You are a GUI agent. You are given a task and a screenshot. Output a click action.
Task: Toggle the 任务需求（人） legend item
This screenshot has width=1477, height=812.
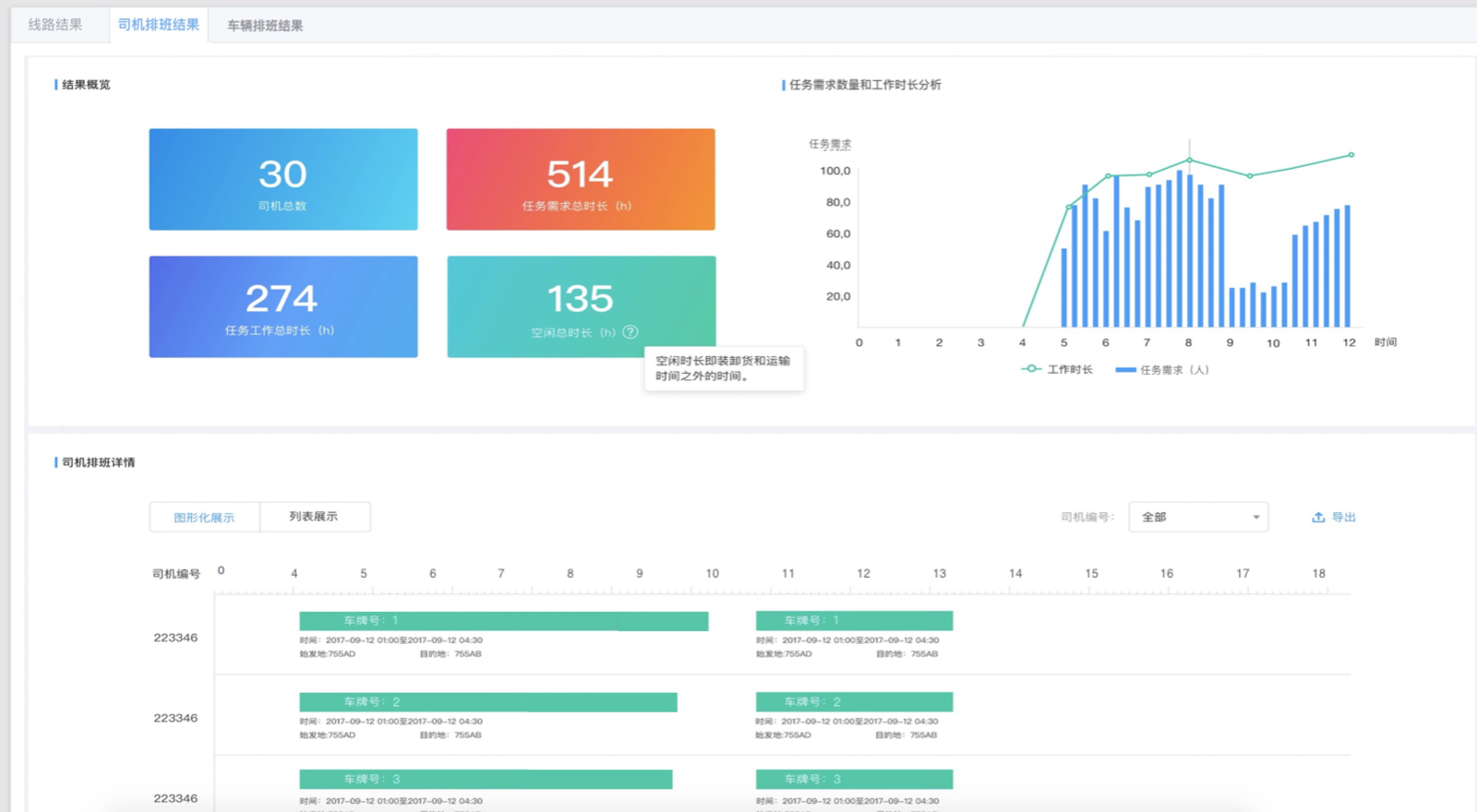coord(1162,370)
